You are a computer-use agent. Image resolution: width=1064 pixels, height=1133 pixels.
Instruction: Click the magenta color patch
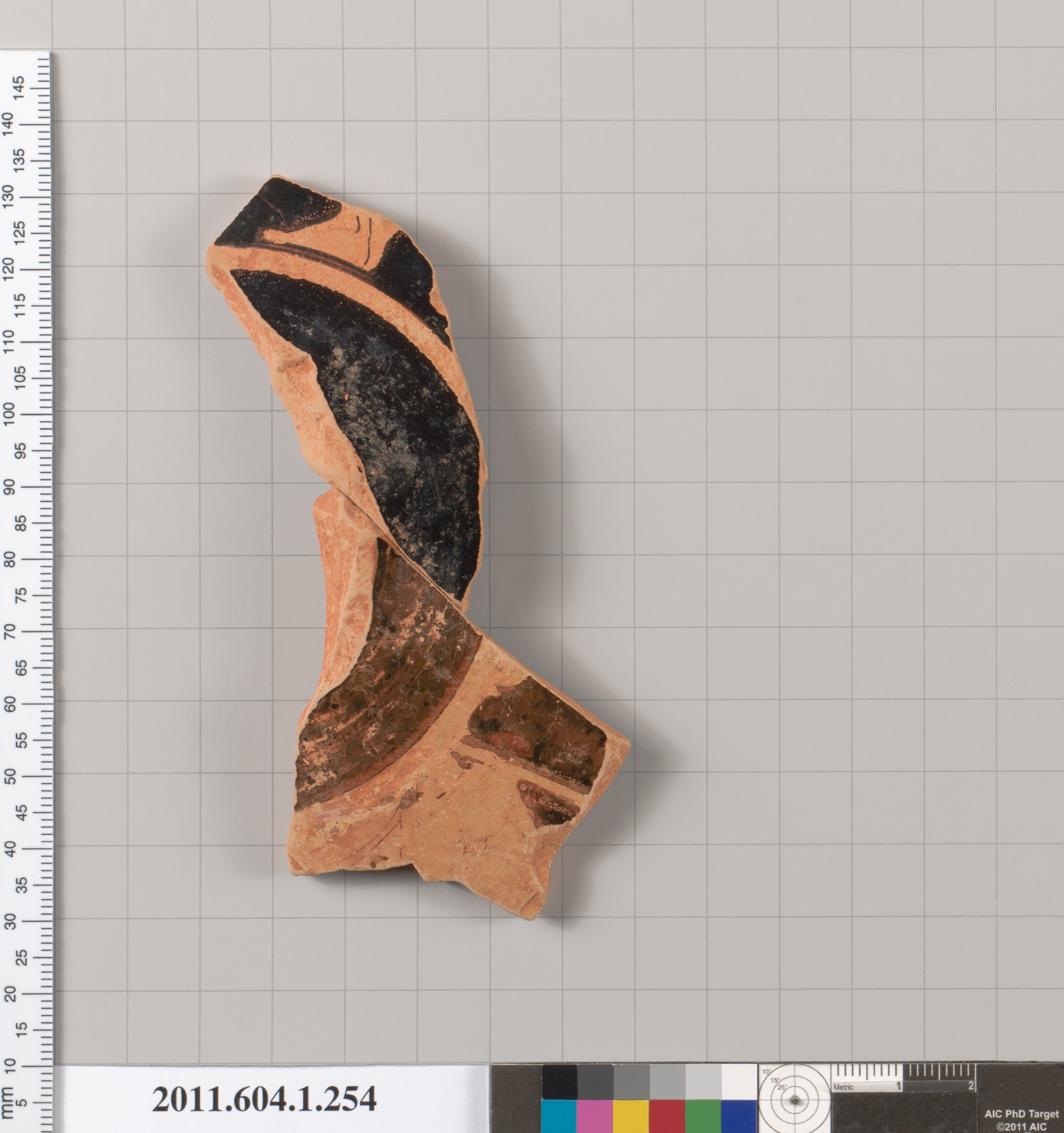pyautogui.click(x=595, y=1116)
